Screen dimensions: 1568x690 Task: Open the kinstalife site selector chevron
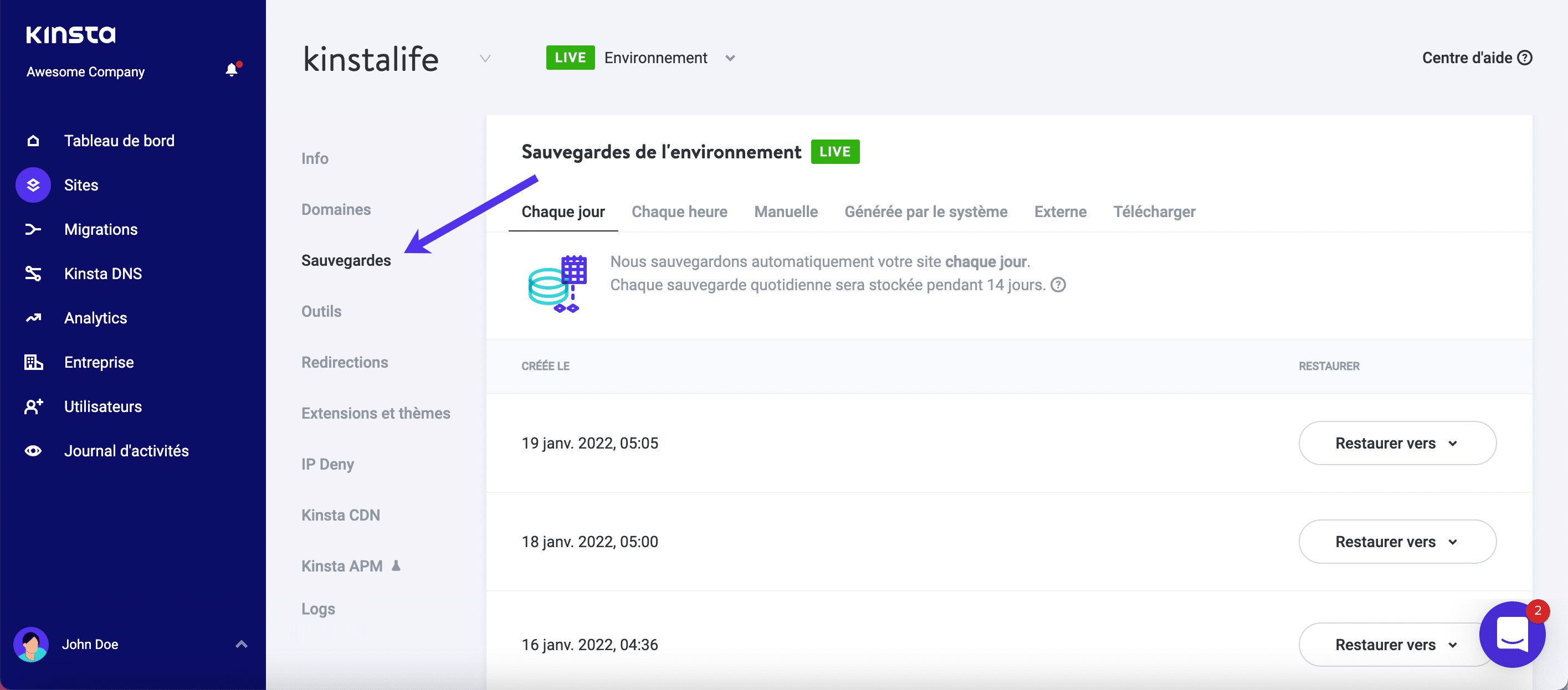coord(484,58)
